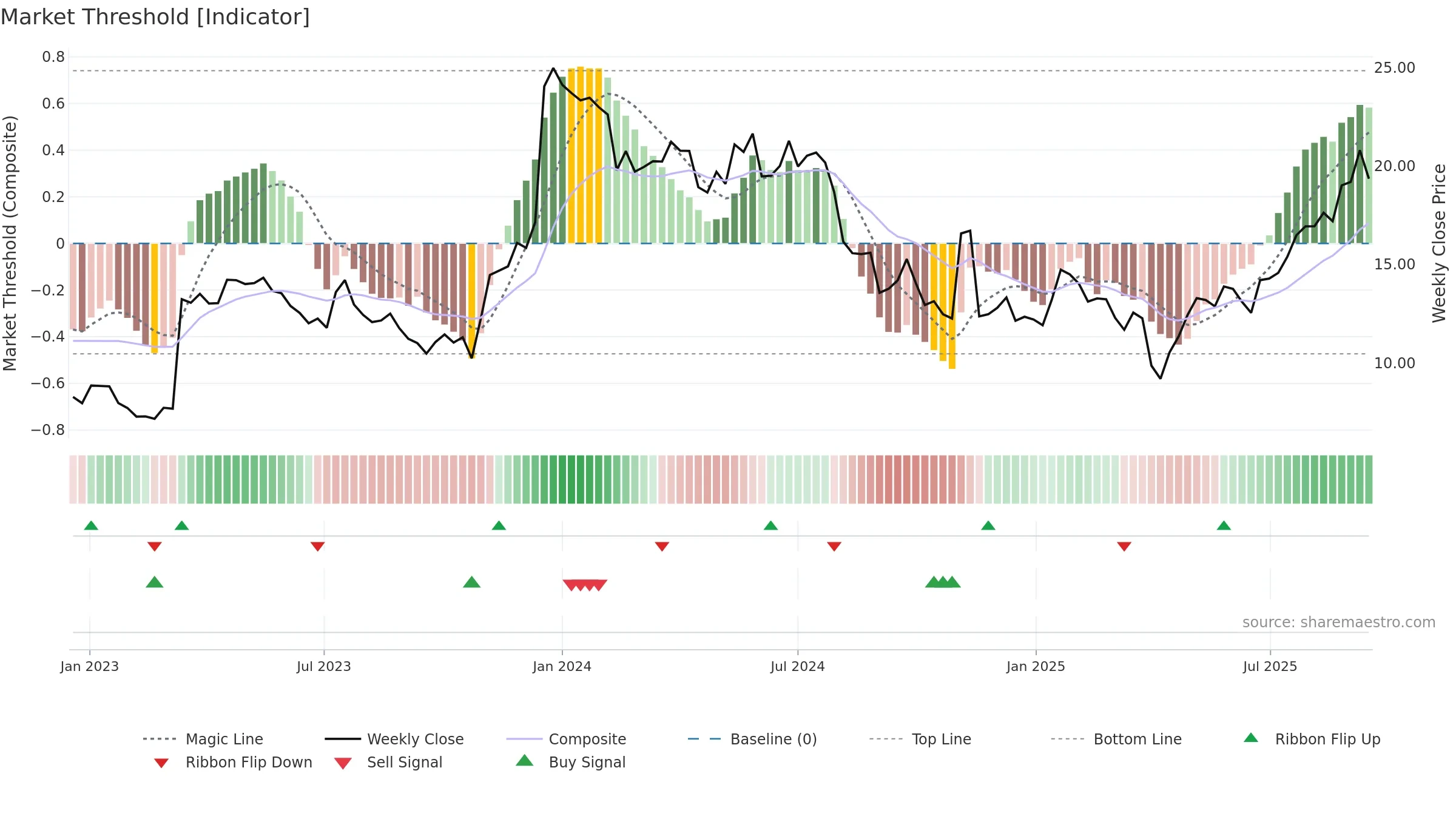Click ribbon flip up marker near June 2025
1456x819 pixels.
[1224, 525]
